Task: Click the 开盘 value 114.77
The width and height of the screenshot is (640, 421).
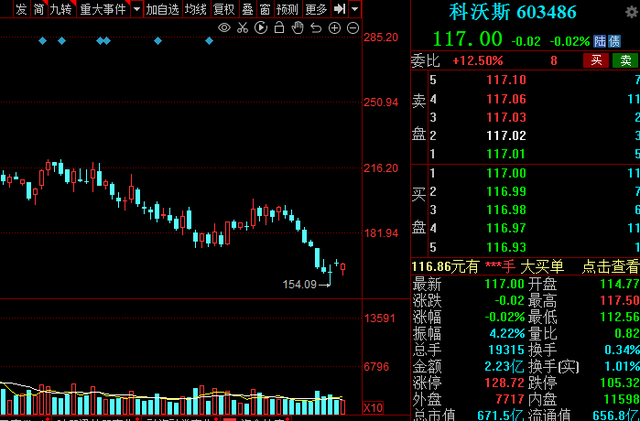Action: 620,284
